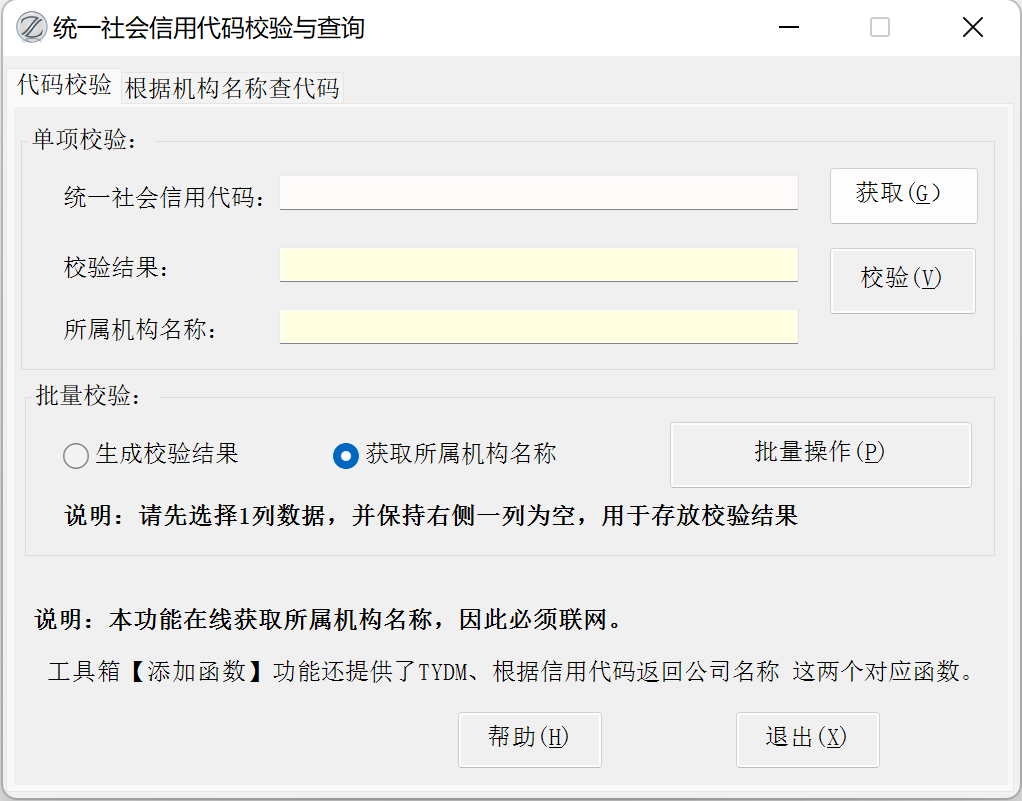The width and height of the screenshot is (1022, 801).
Task: Click the 校验结果： field label
Action: point(117,268)
